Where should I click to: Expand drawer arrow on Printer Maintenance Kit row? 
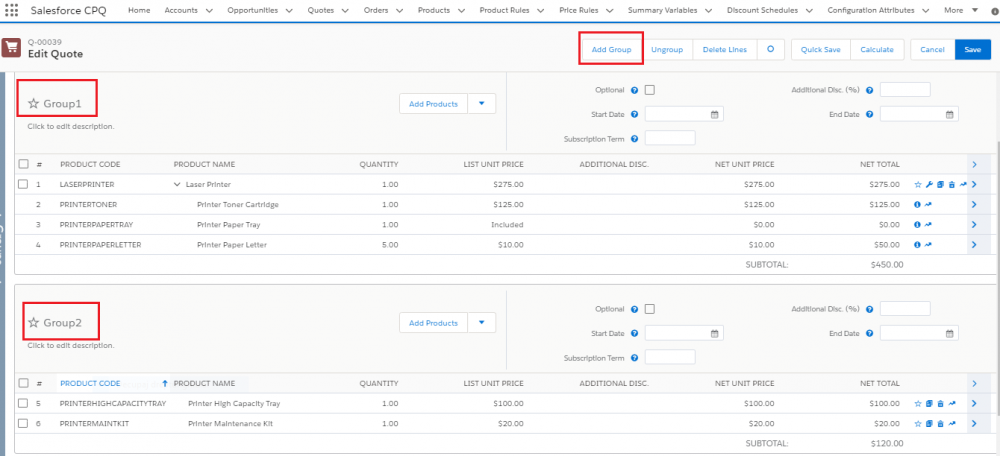click(974, 423)
